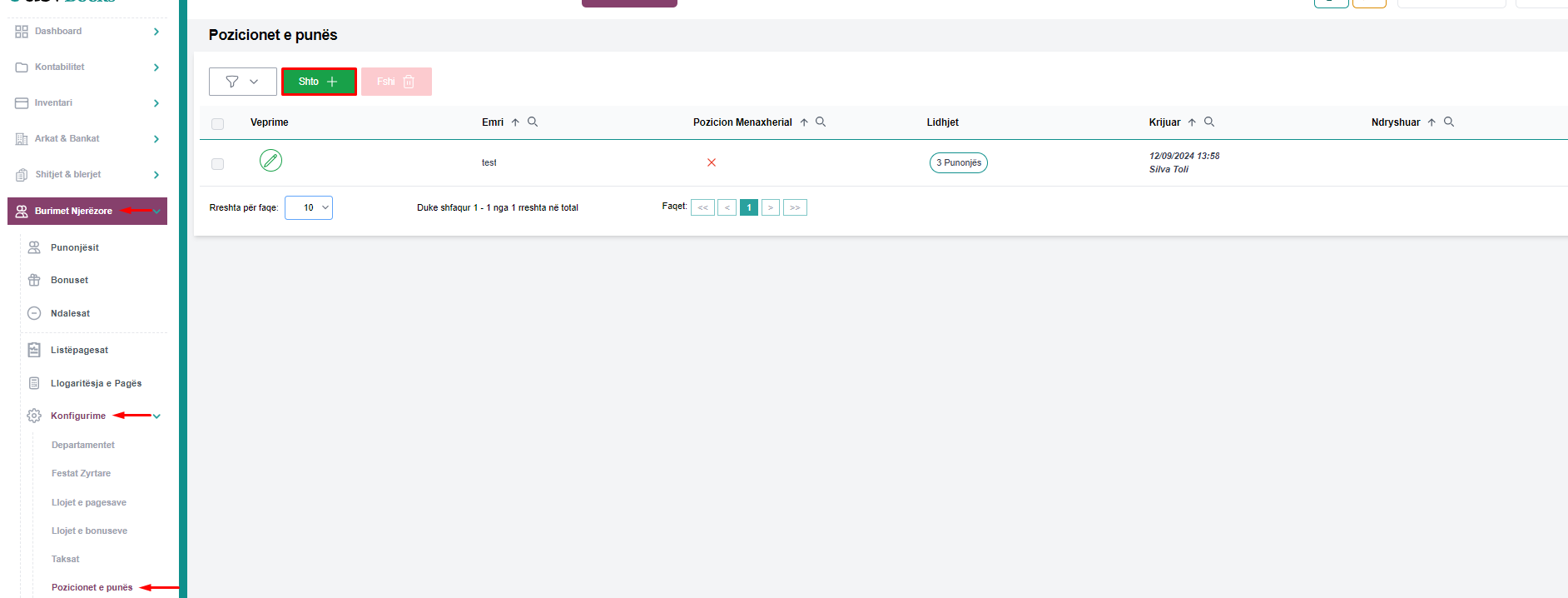
Task: Click red X in Pozicion Menaxherial cell
Action: (712, 162)
